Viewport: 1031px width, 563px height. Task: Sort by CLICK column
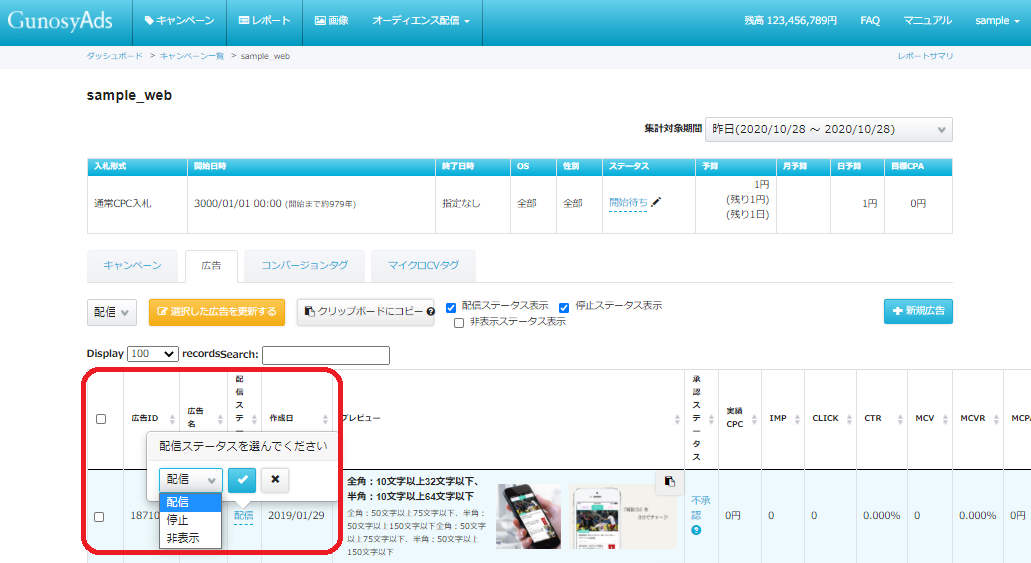pos(830,418)
